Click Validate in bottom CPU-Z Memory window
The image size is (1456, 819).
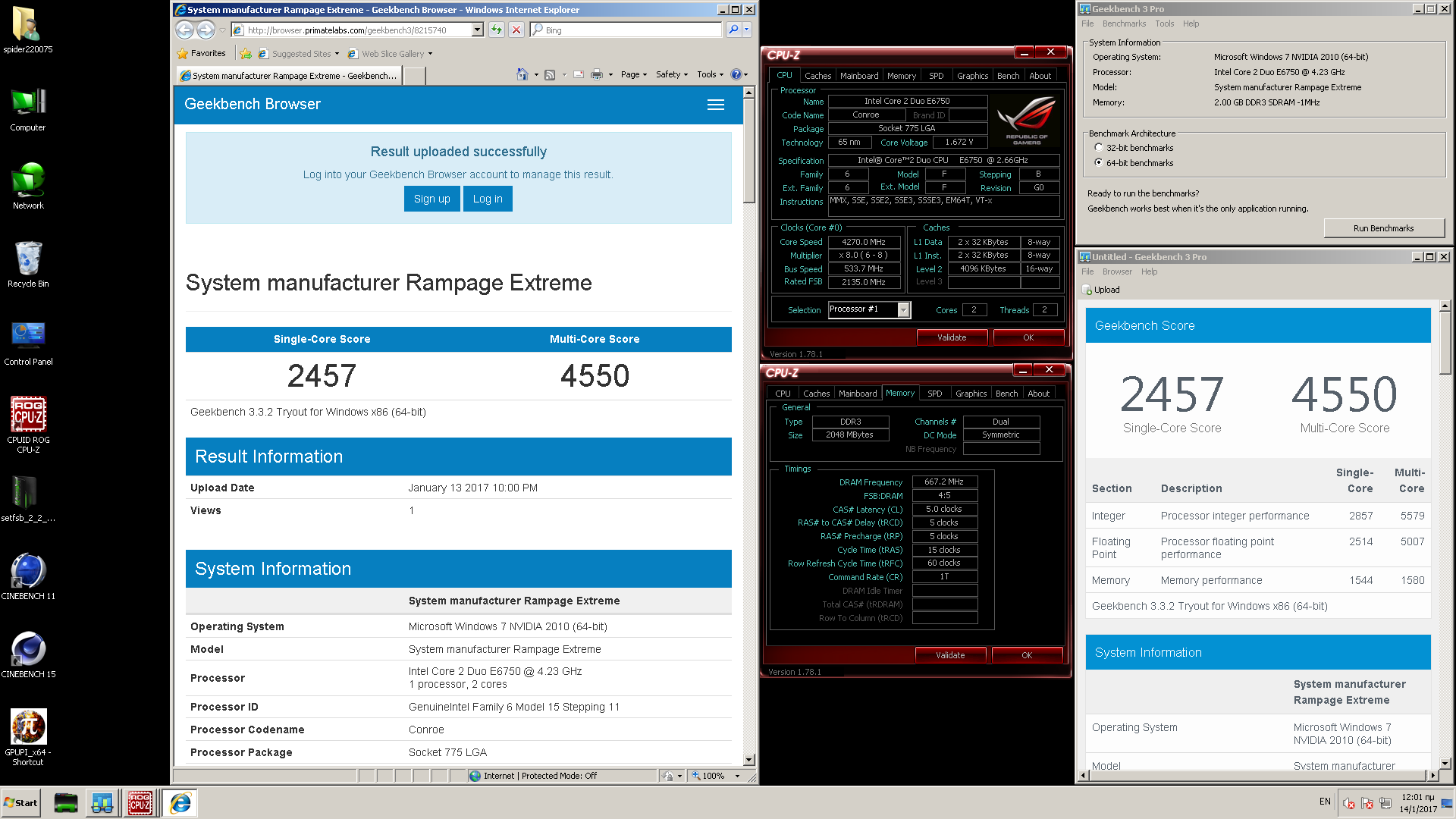click(x=950, y=655)
